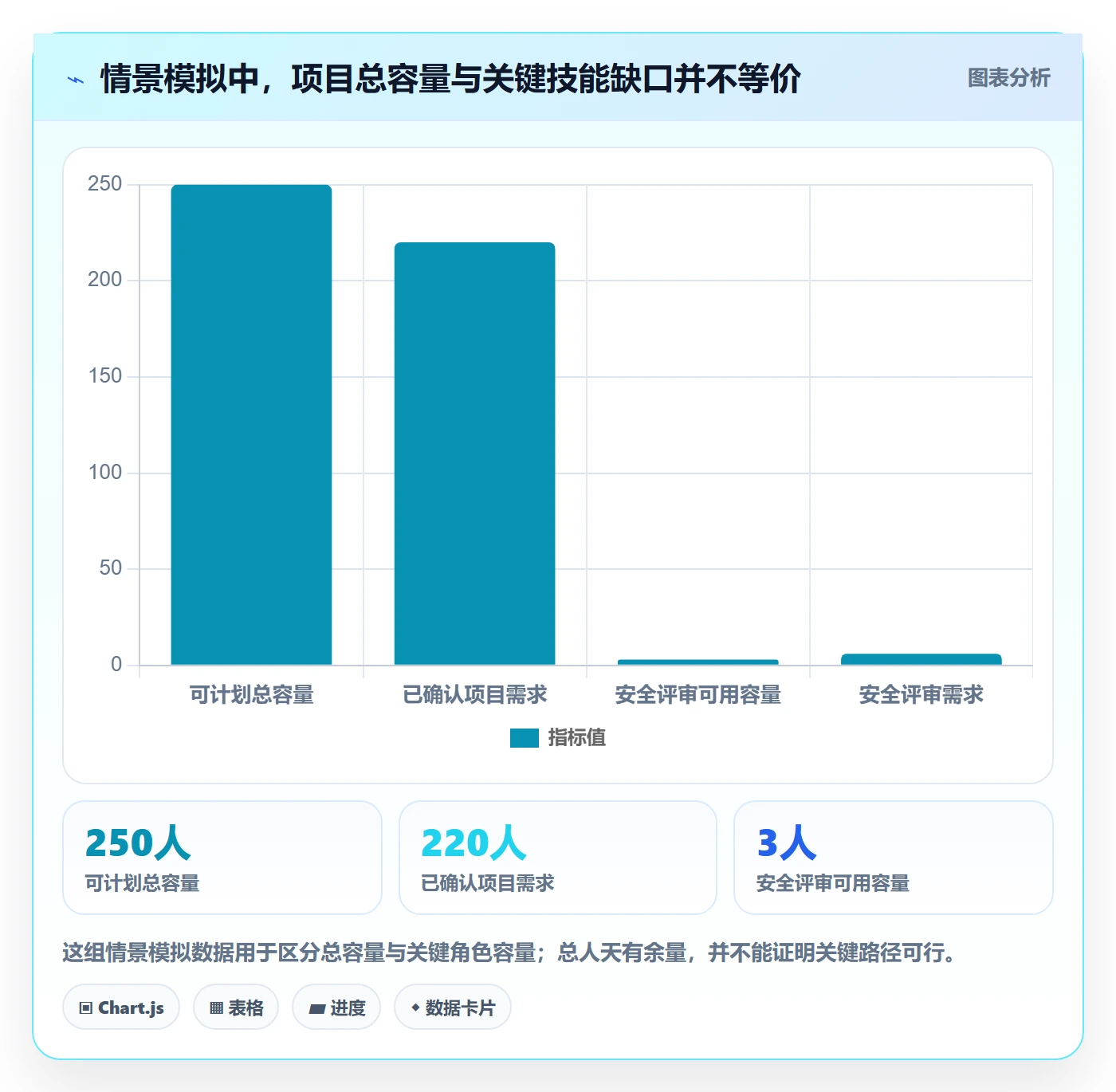Click the 安全评审需求 x-axis label
Image resolution: width=1116 pixels, height=1092 pixels.
tap(921, 695)
